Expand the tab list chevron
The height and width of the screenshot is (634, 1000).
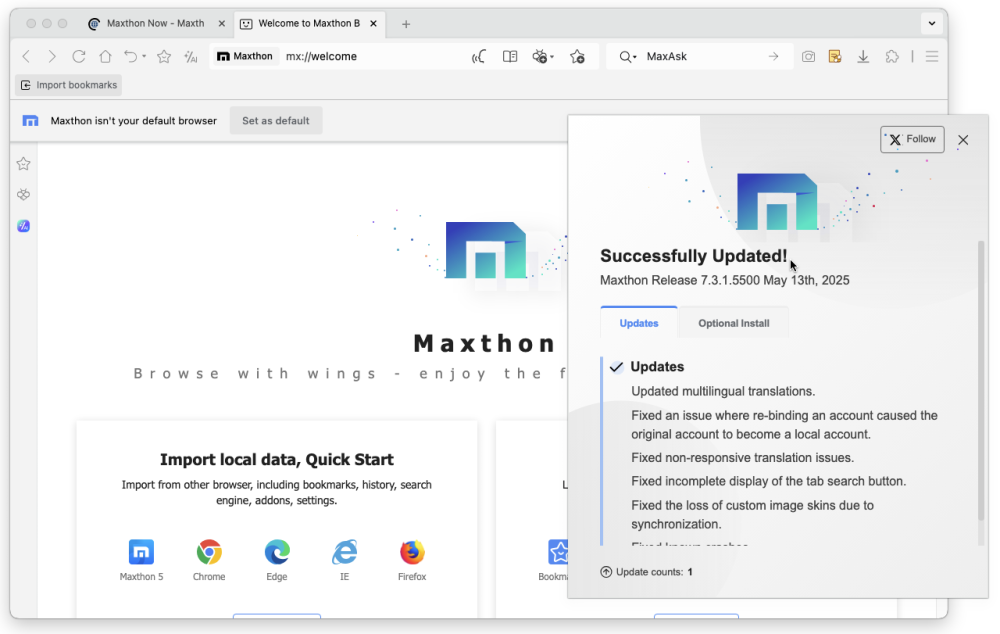pos(932,23)
